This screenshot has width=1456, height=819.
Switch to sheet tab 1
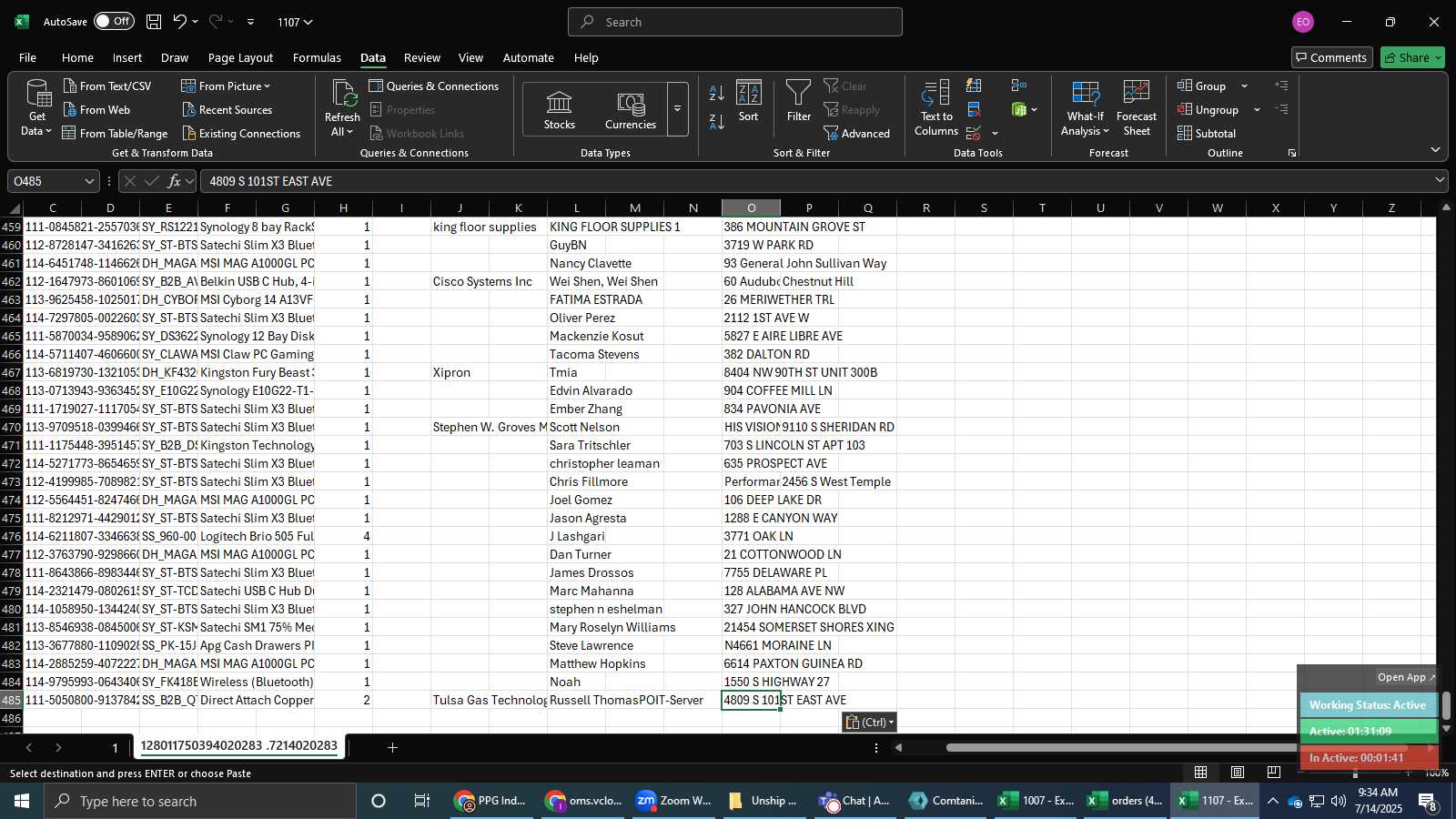pyautogui.click(x=115, y=747)
